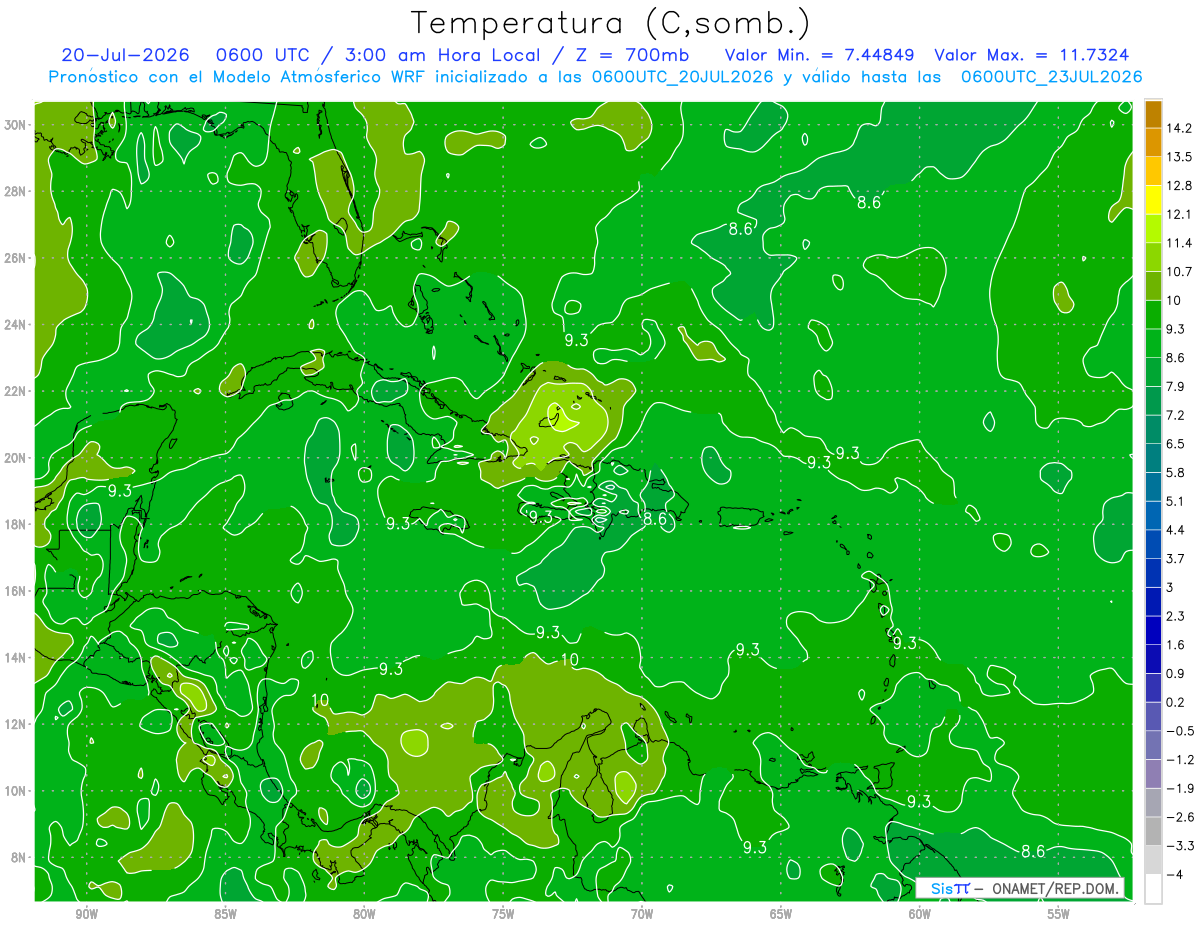Click the "75W" longitude axis label
Image resolution: width=1200 pixels, height=927 pixels.
coord(503,914)
